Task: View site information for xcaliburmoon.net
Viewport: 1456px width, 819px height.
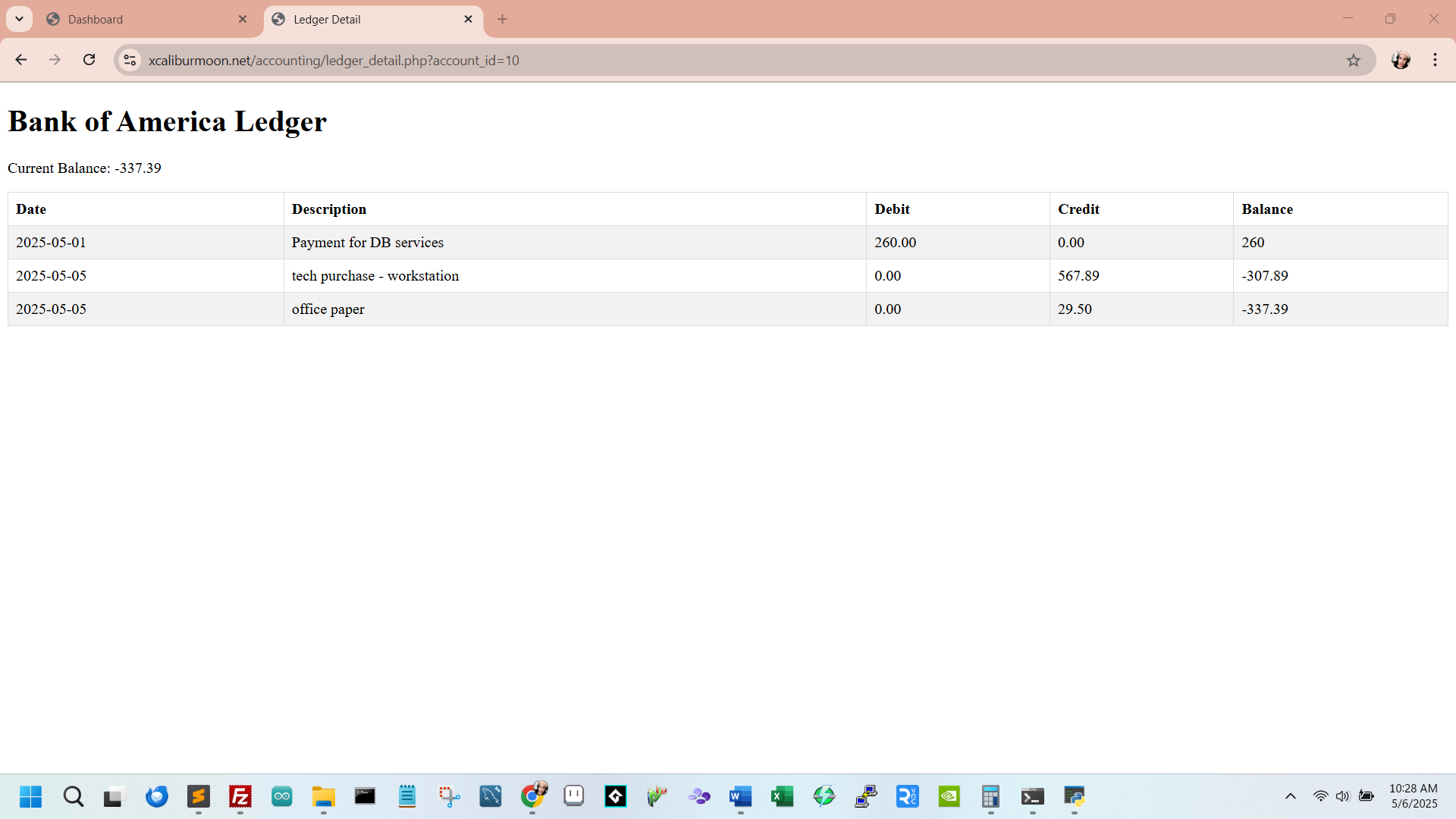Action: (130, 60)
